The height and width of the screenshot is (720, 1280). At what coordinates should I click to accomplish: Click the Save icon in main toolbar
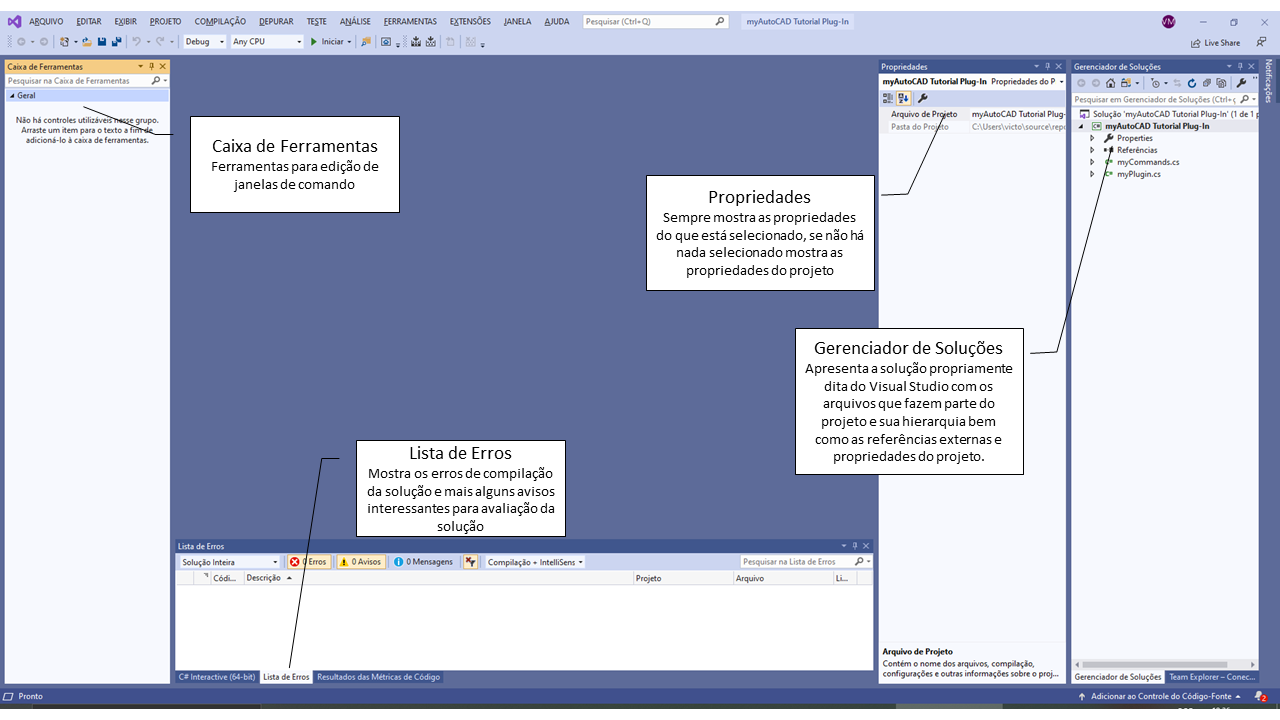pyautogui.click(x=102, y=41)
